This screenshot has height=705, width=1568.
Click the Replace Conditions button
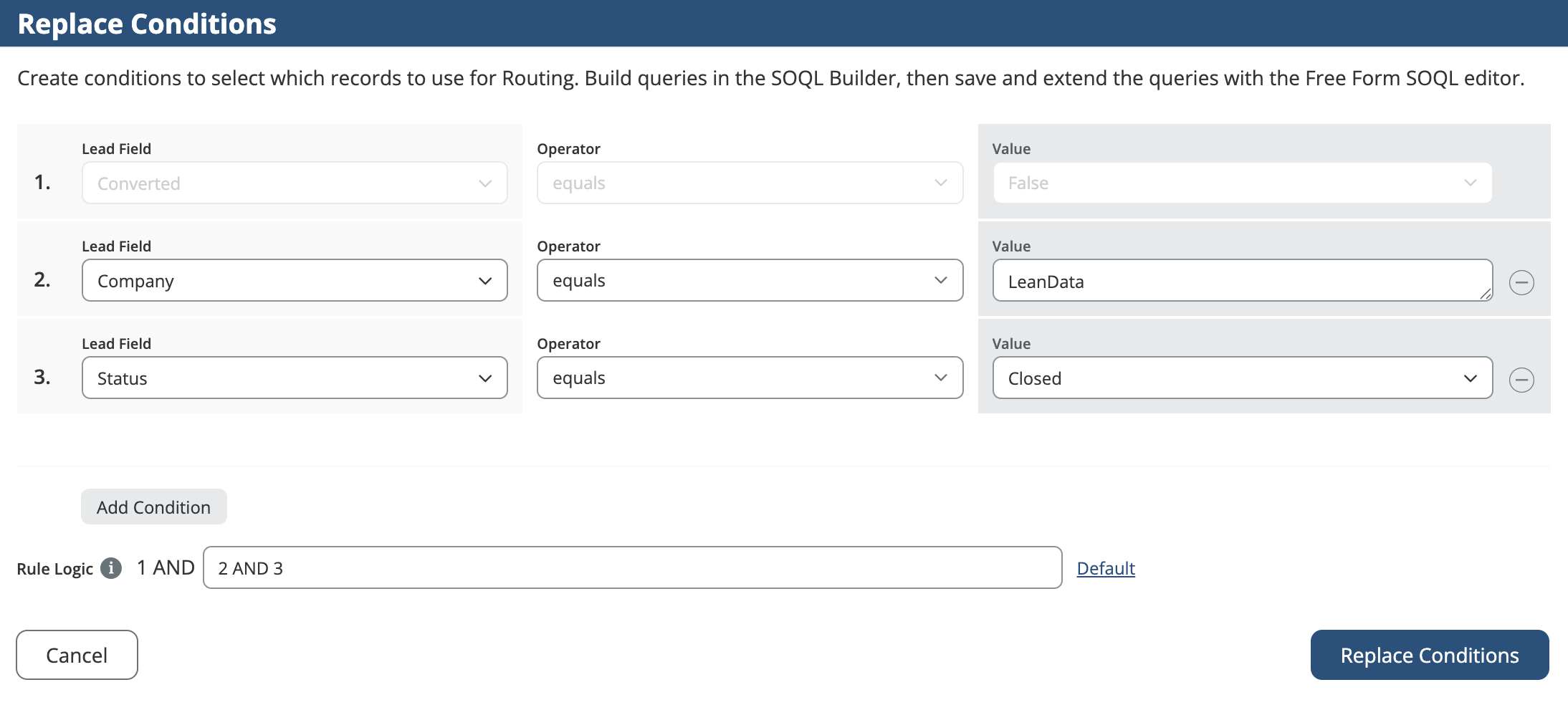click(1430, 655)
